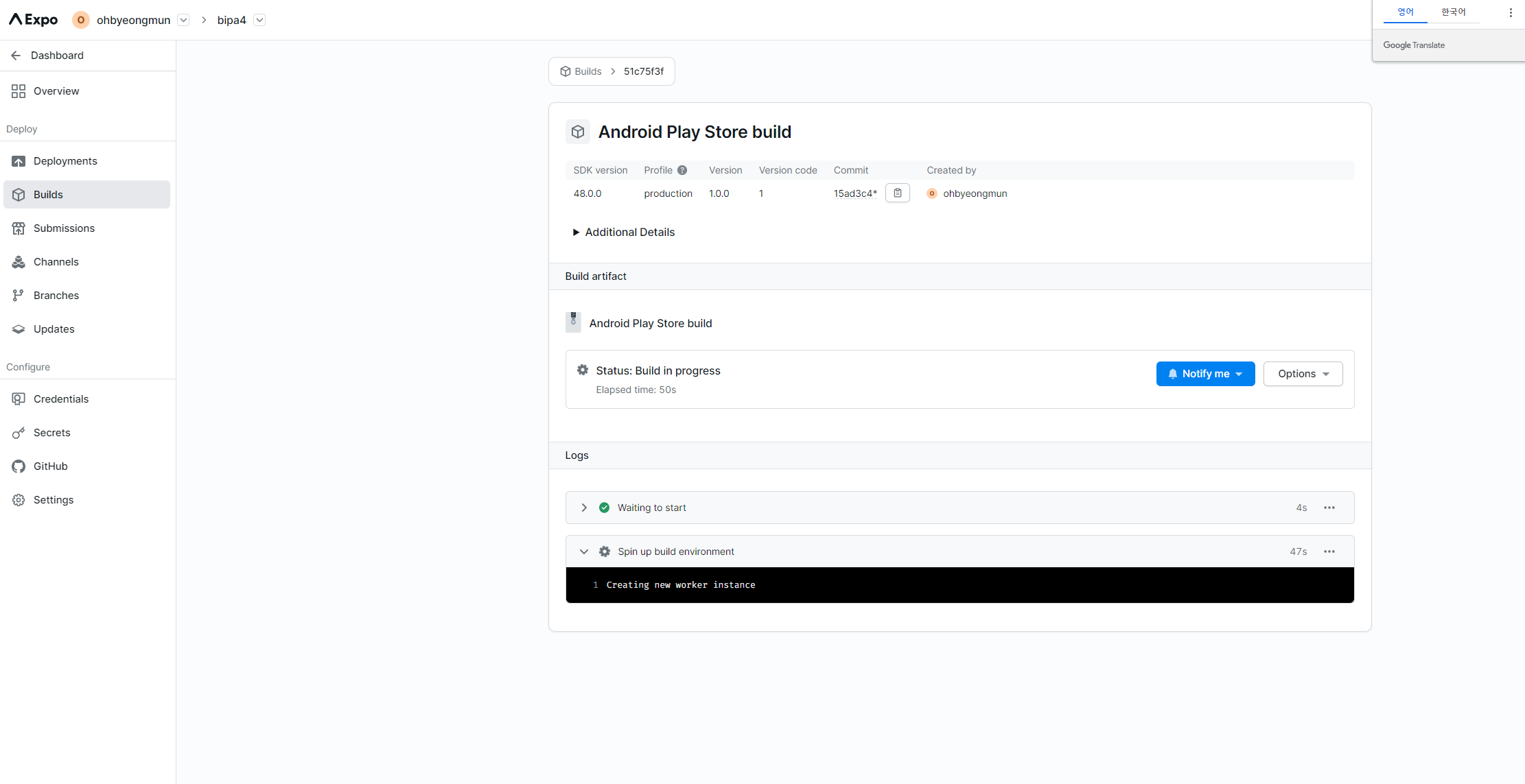Collapse the Spin up build environment log
The image size is (1525, 784).
[584, 551]
